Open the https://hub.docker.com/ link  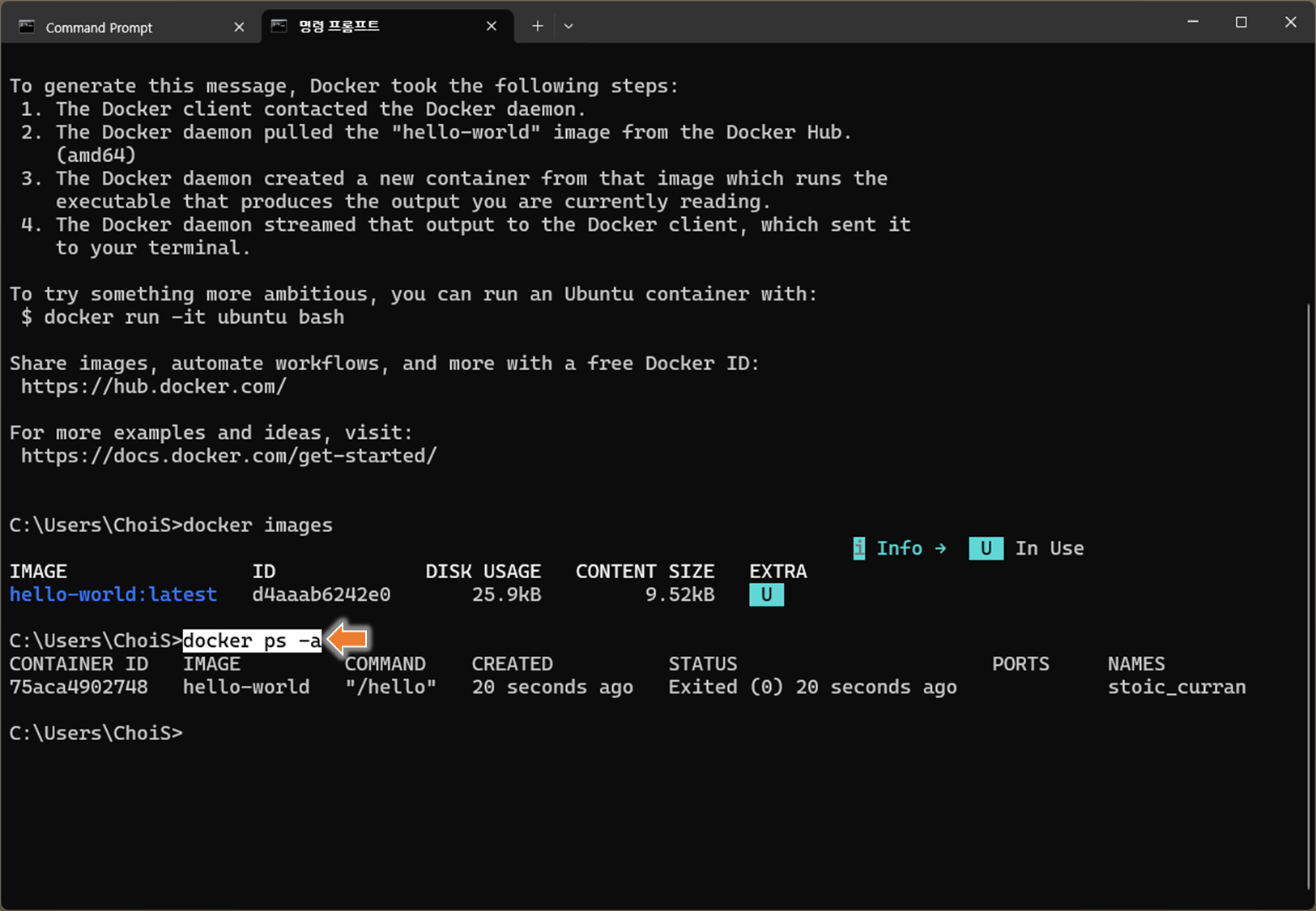(154, 386)
